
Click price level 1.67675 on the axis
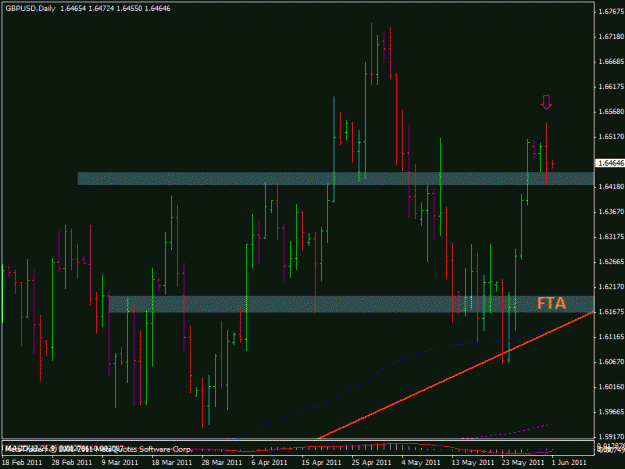point(611,12)
